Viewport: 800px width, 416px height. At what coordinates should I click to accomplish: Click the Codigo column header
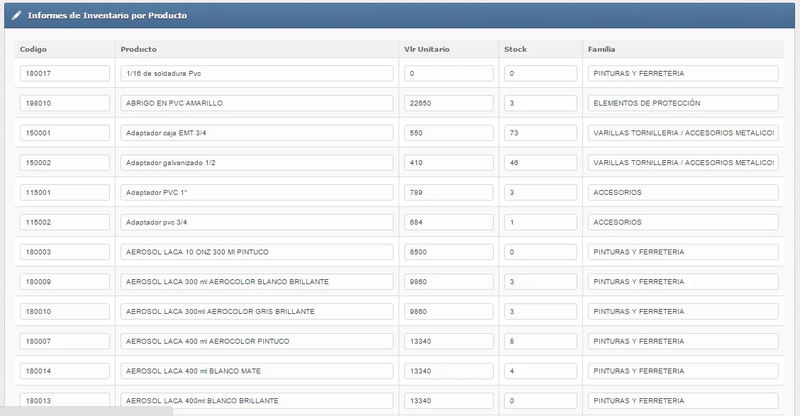34,49
